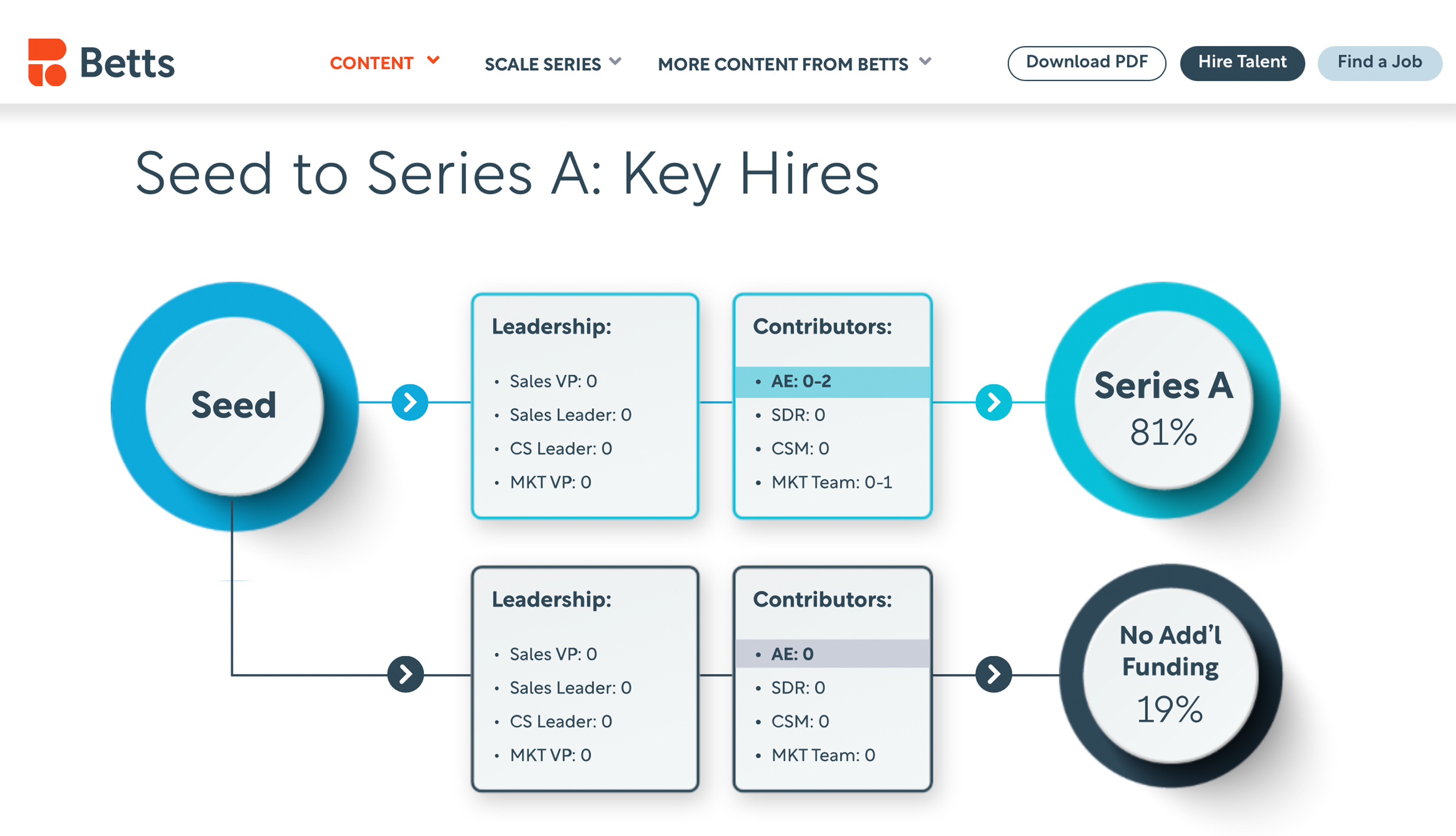Screen dimensions: 1456x836
Task: Click the teal arrow before the Series A circle
Action: click(993, 402)
